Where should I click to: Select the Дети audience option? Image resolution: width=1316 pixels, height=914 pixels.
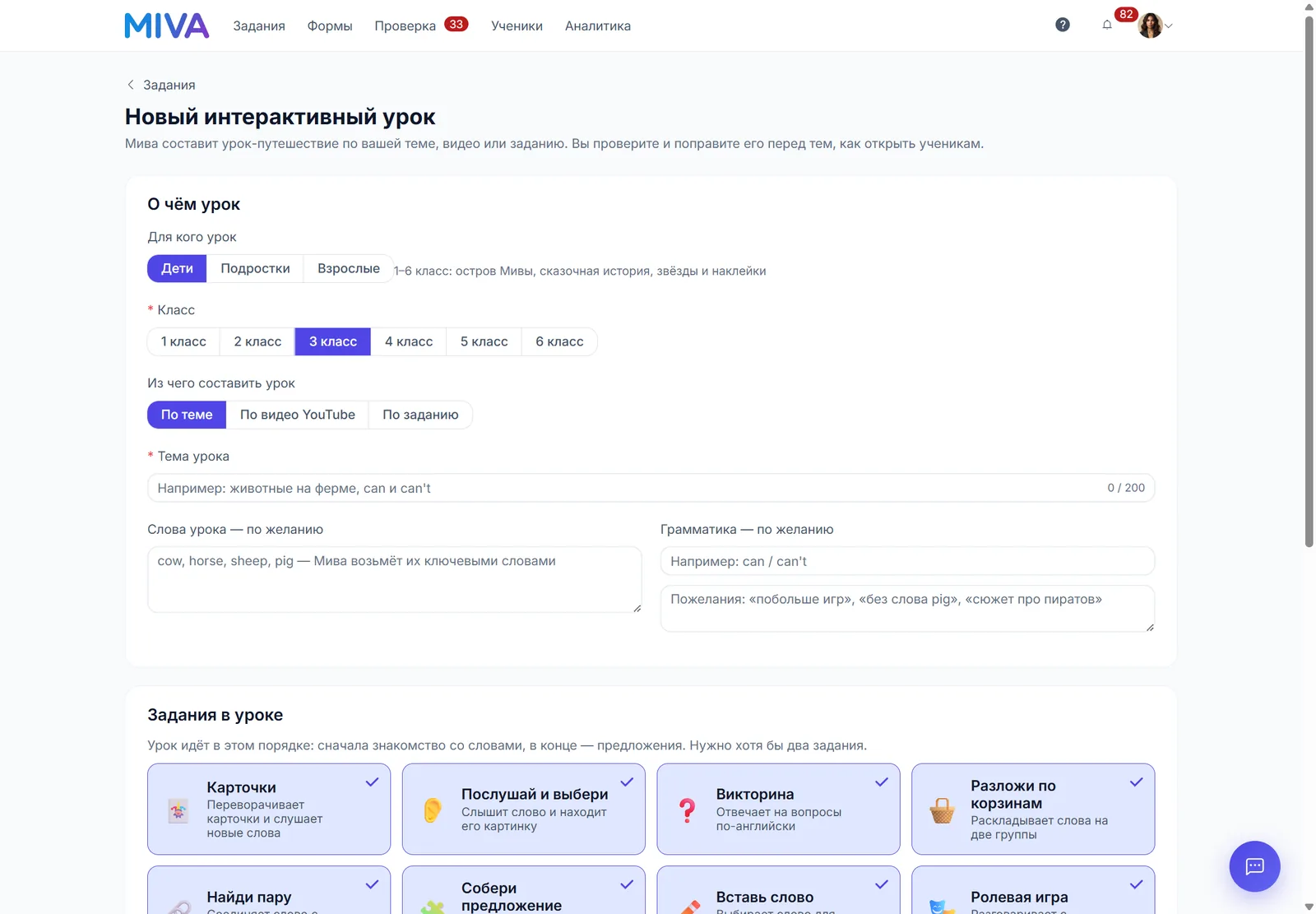[177, 268]
